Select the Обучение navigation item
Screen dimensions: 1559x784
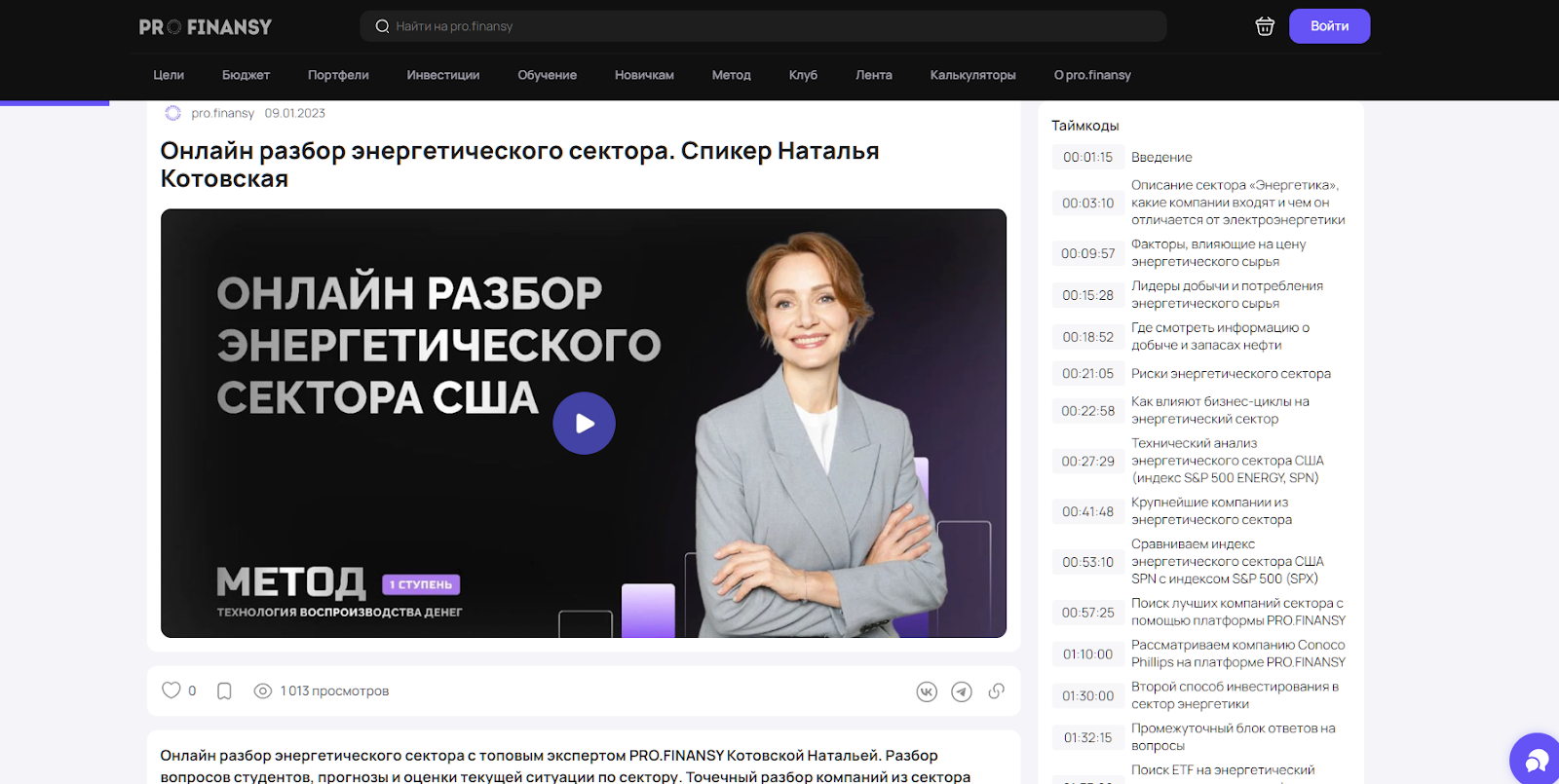(547, 75)
